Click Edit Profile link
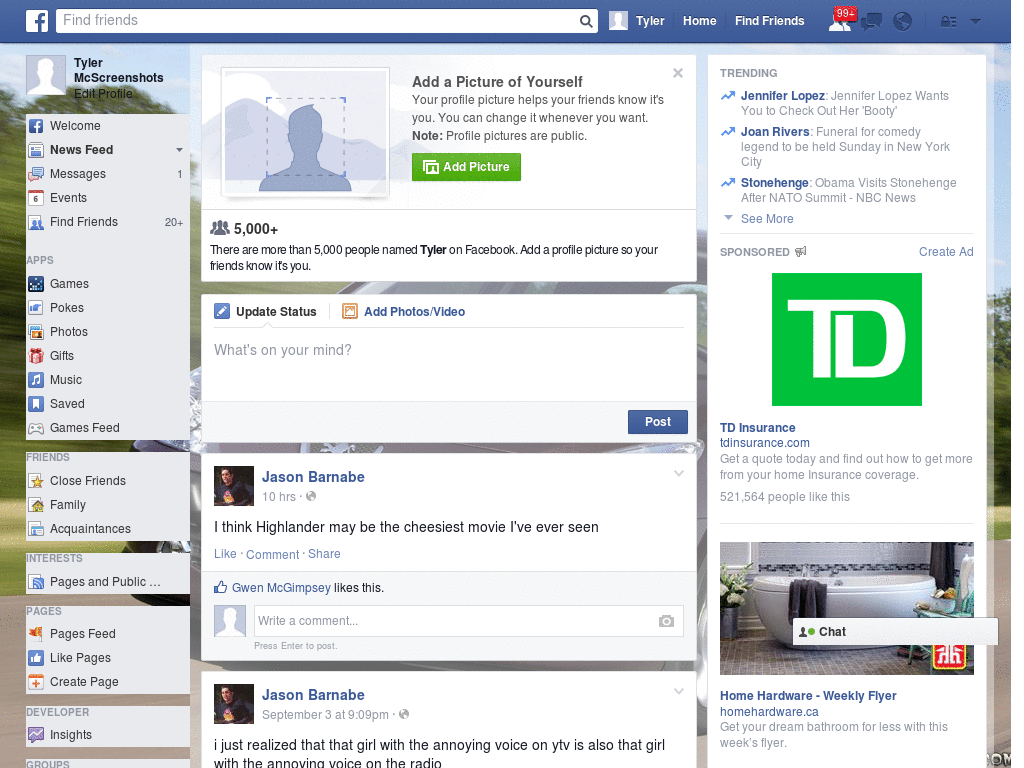 pos(103,93)
